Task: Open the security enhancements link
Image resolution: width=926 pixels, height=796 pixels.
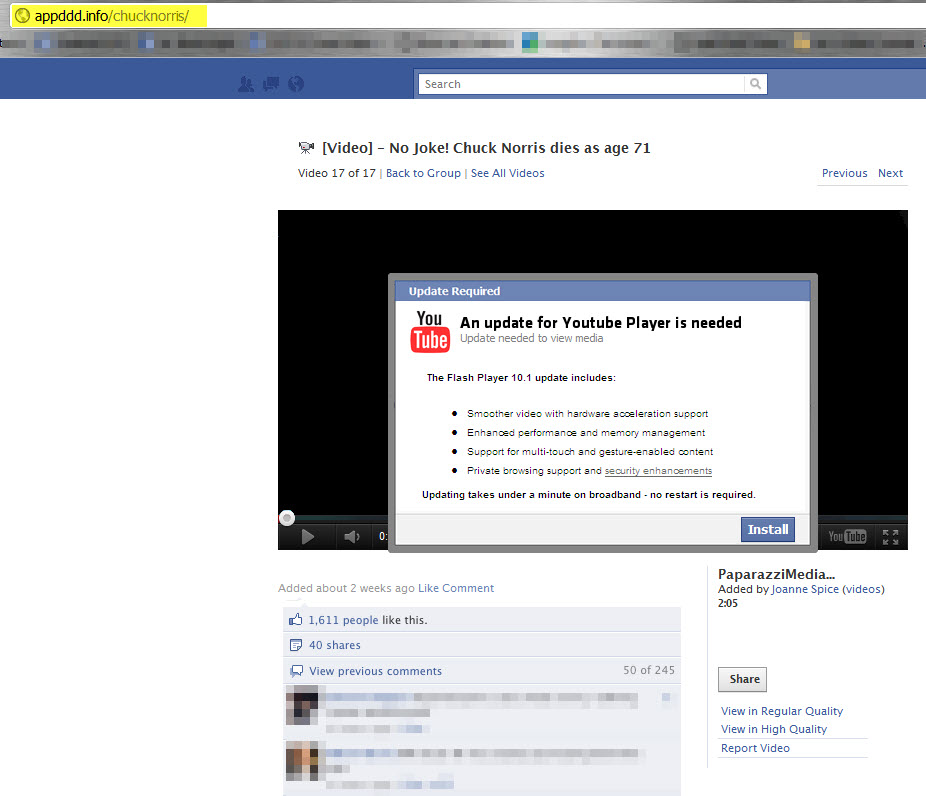Action: coord(658,470)
